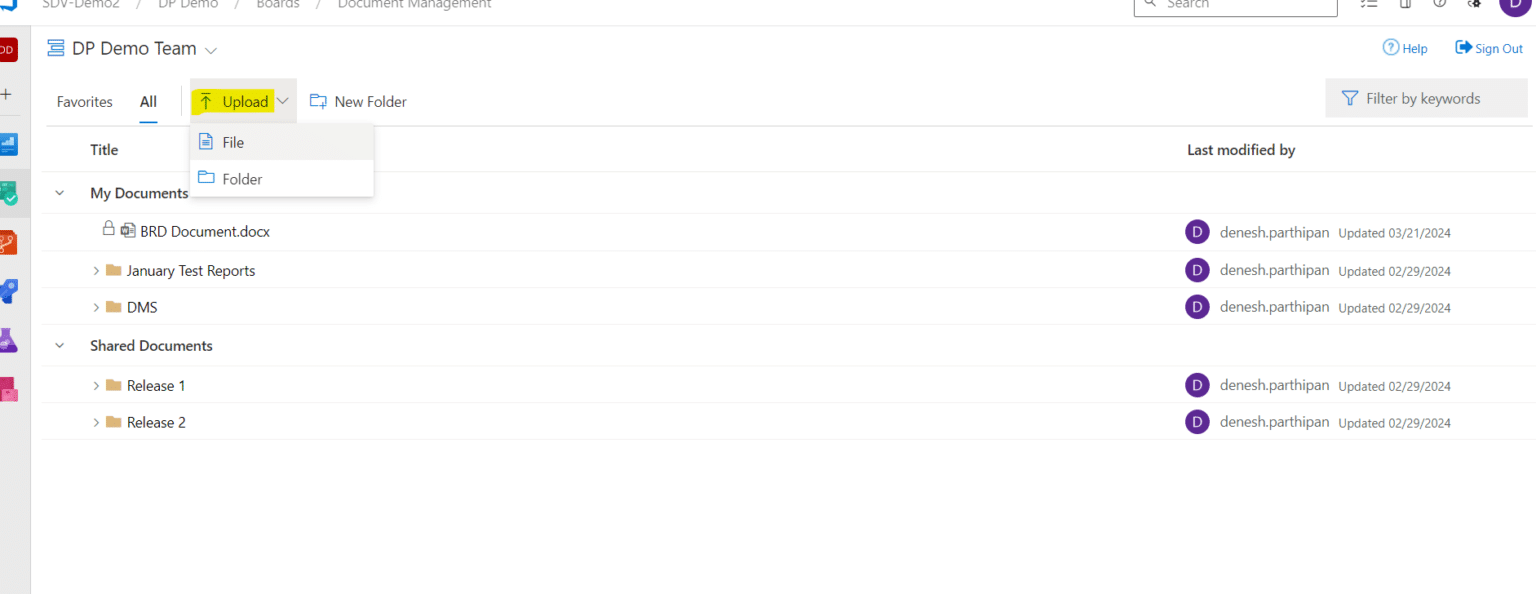The width and height of the screenshot is (1536, 594).
Task: Click the New Folder button
Action: [358, 102]
